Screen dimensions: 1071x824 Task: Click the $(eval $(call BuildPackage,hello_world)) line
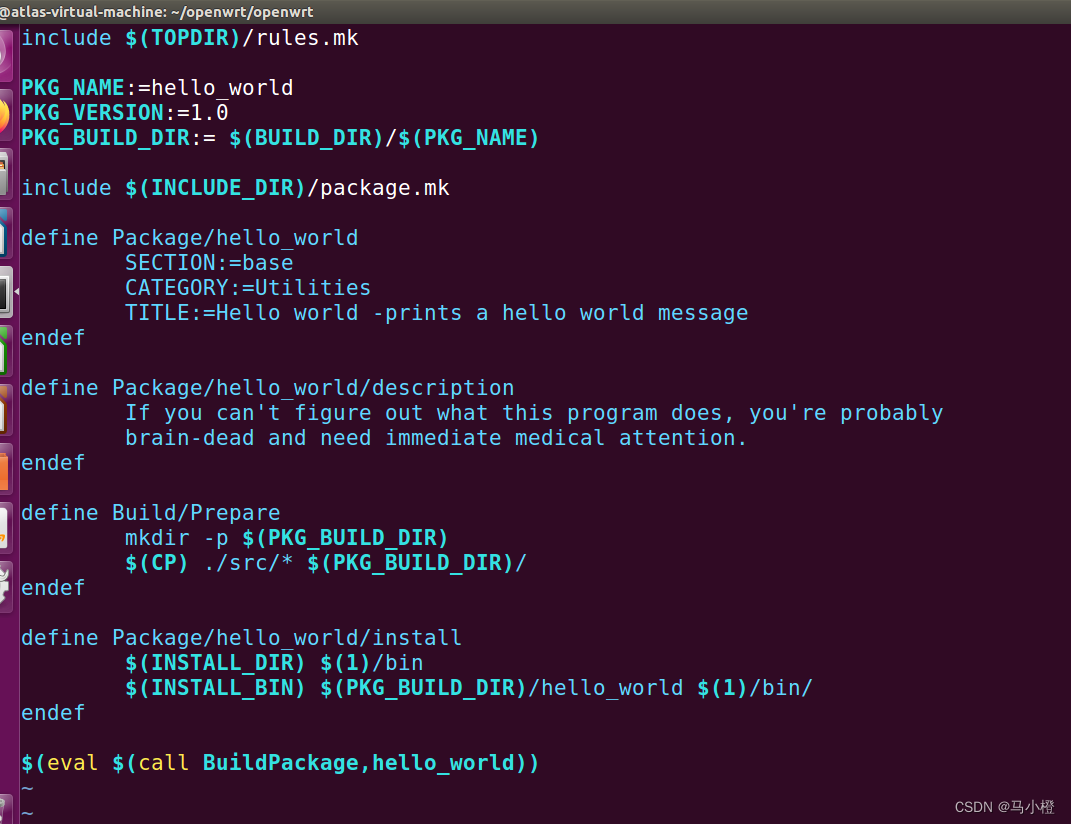[280, 763]
